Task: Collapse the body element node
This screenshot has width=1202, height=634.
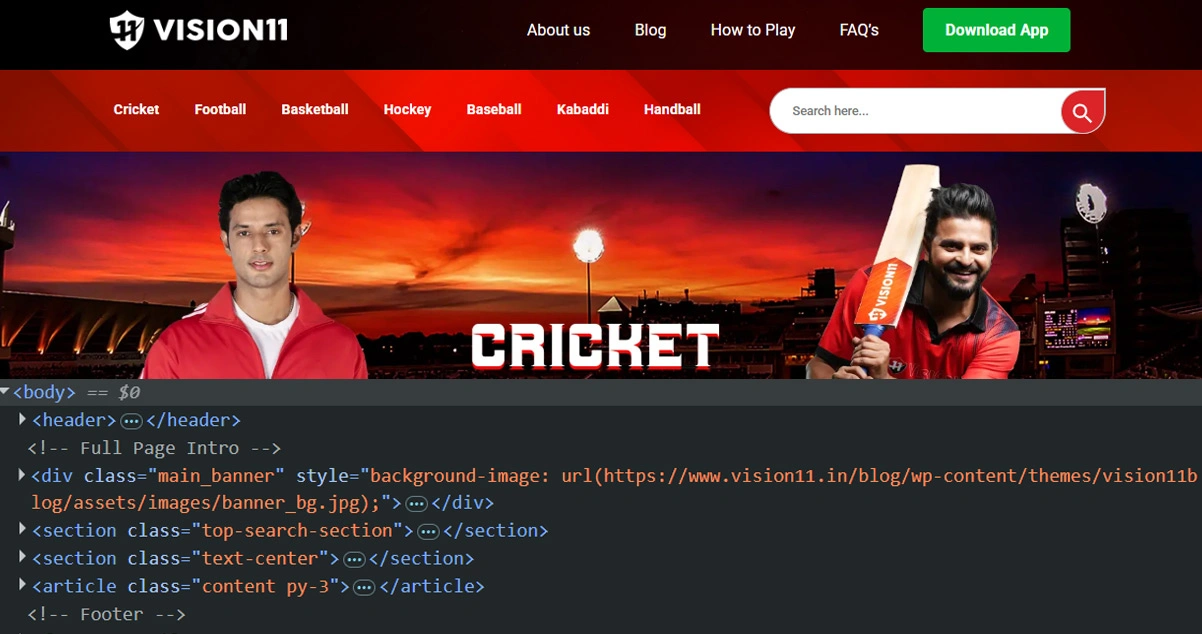Action: pyautogui.click(x=6, y=392)
